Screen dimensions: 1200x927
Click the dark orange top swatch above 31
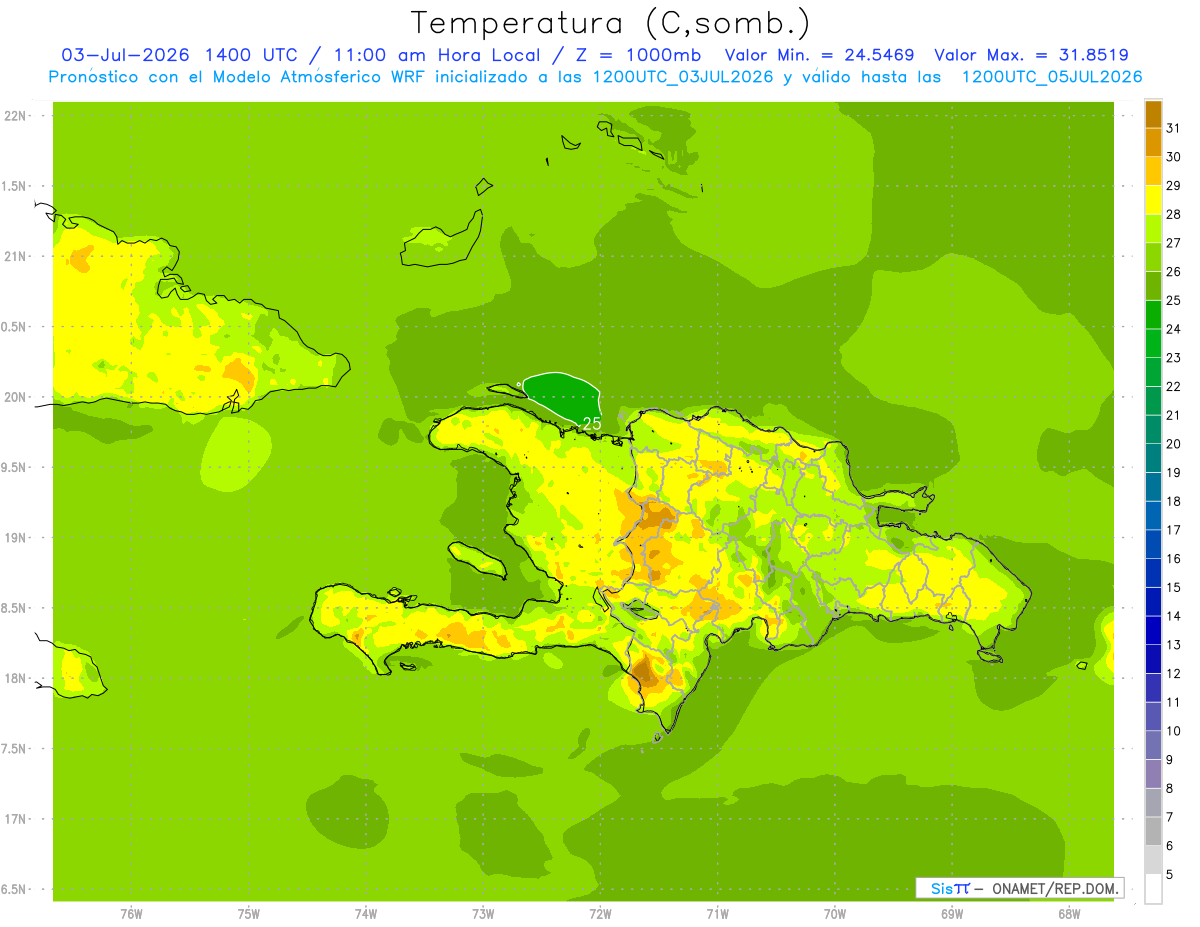(1153, 114)
